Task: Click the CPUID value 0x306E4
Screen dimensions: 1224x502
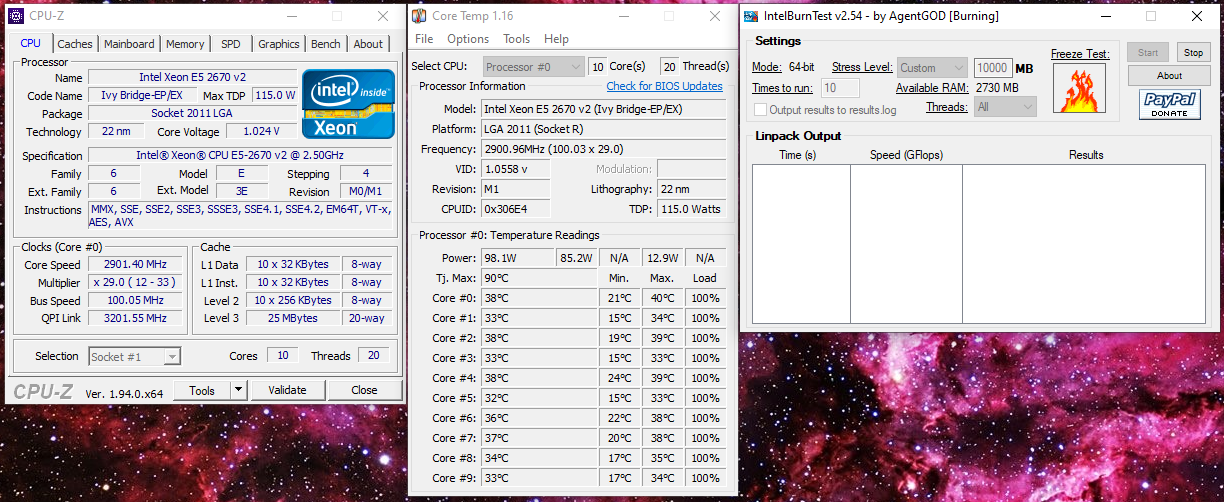Action: (x=517, y=209)
